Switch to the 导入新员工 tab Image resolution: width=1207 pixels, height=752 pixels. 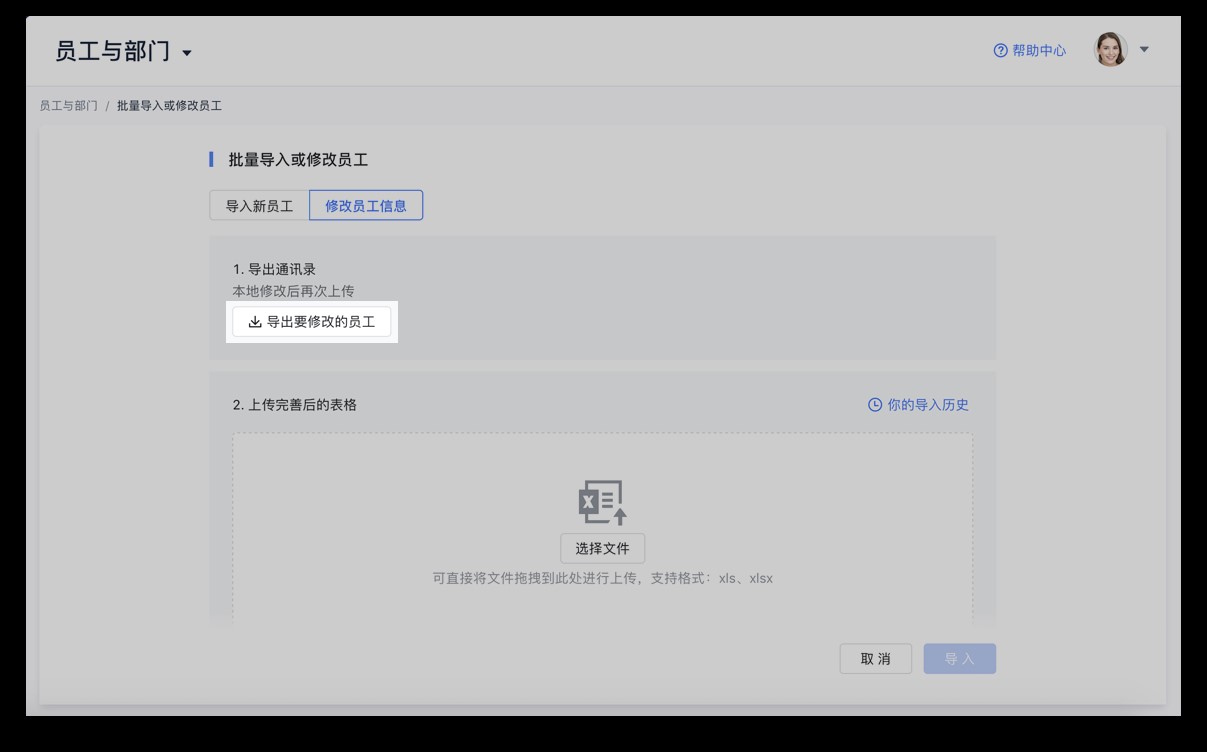(x=258, y=204)
